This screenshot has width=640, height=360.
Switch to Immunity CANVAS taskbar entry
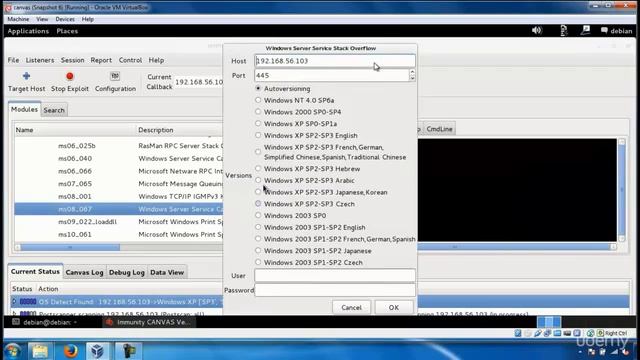pyautogui.click(x=149, y=322)
